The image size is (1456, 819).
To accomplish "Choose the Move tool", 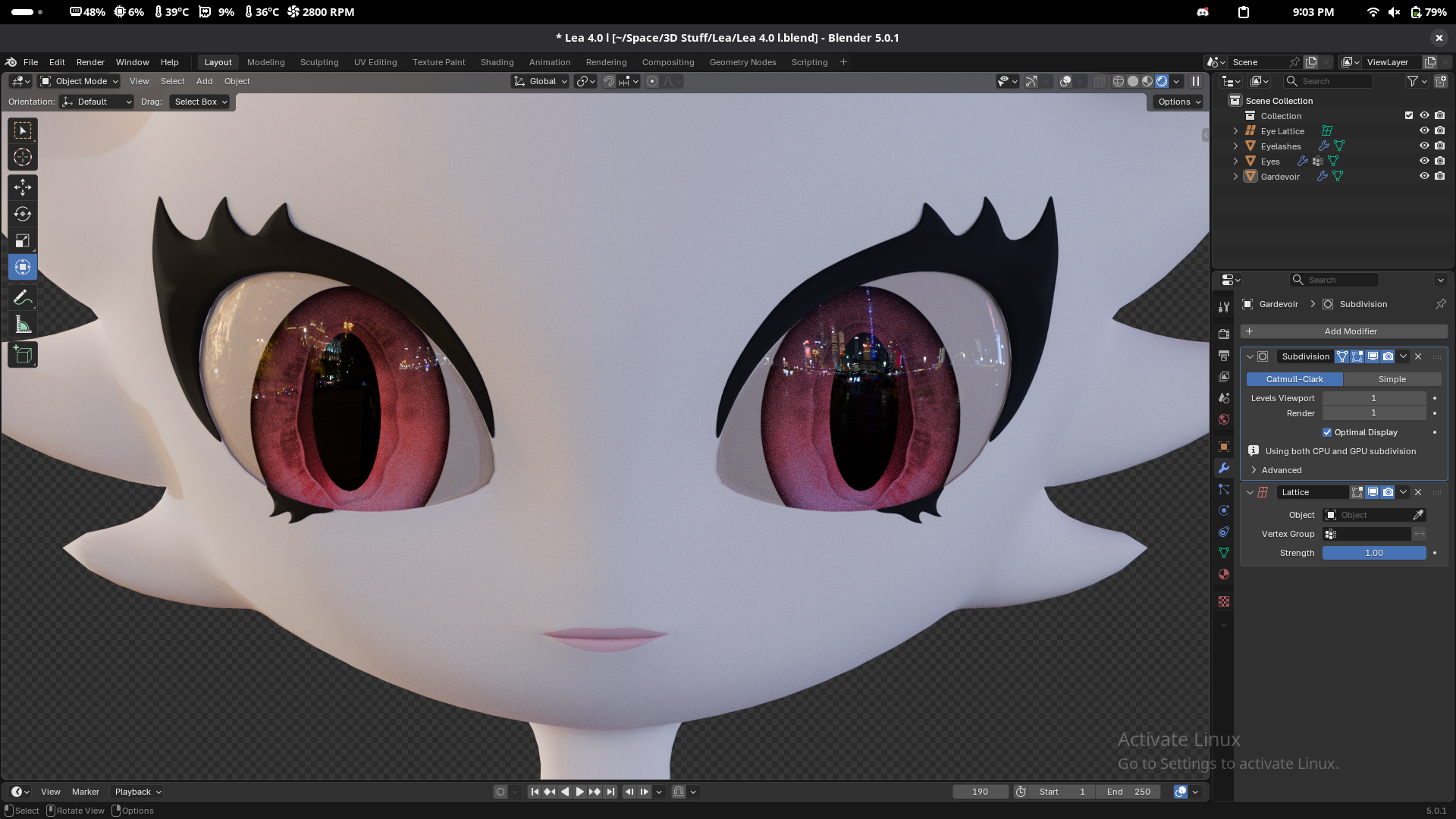I will coord(23,187).
